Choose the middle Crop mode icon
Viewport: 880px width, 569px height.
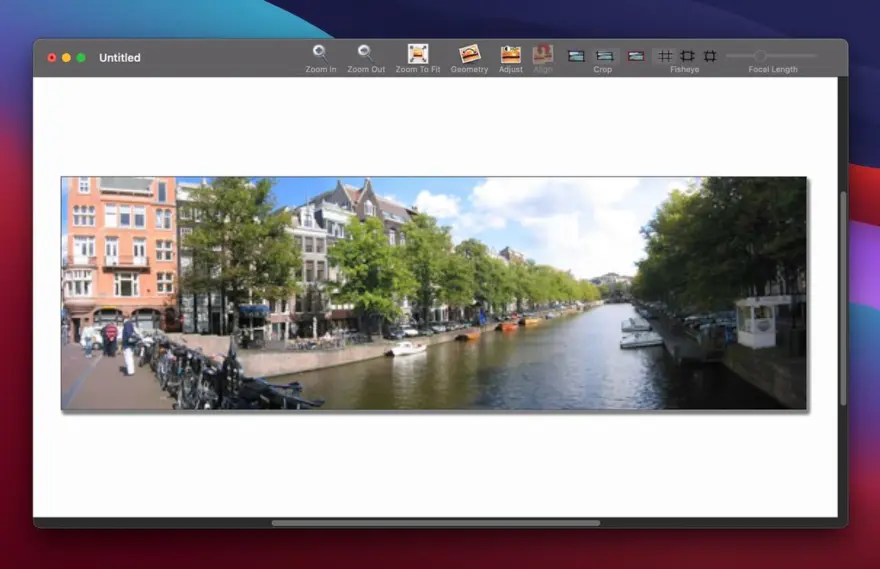604,56
